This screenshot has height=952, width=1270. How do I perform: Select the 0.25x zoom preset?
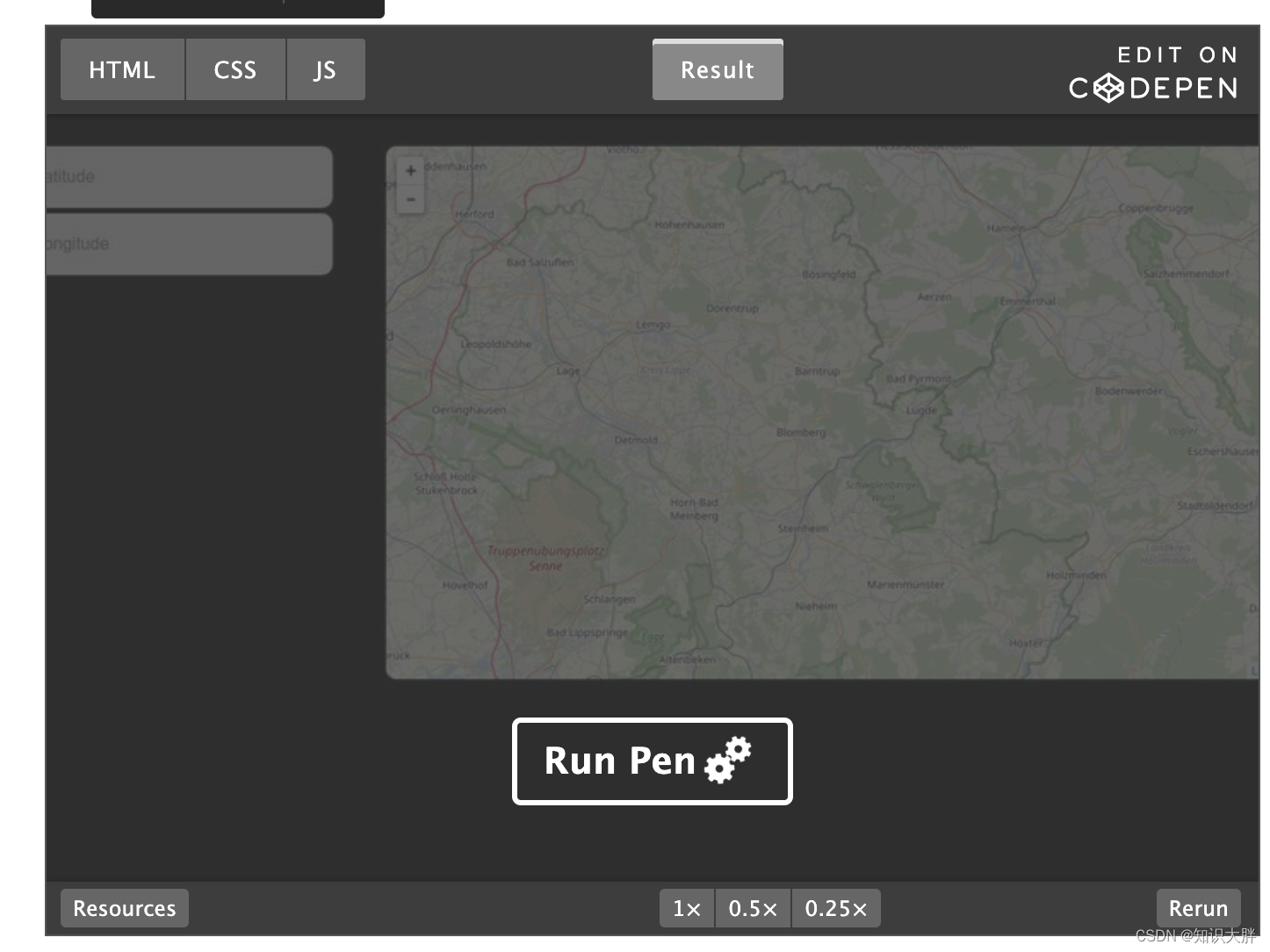click(x=835, y=908)
